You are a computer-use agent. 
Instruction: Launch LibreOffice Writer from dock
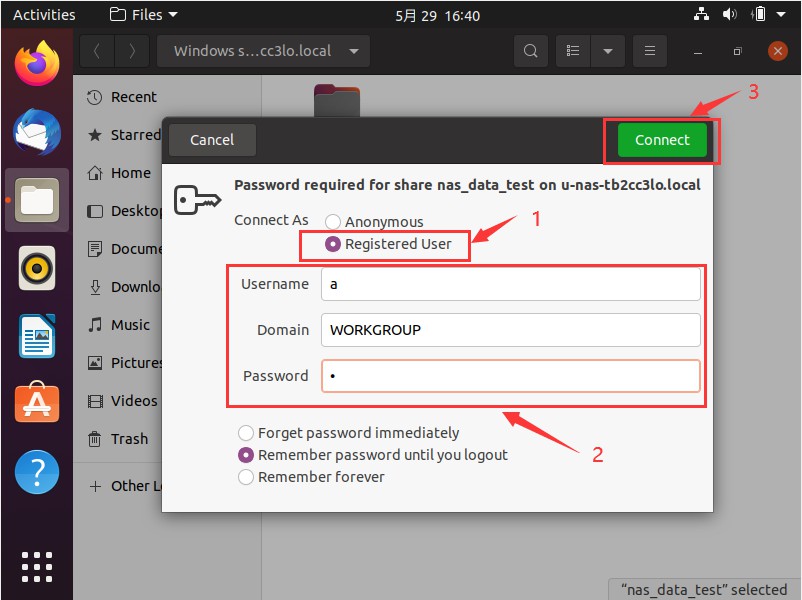click(x=37, y=335)
